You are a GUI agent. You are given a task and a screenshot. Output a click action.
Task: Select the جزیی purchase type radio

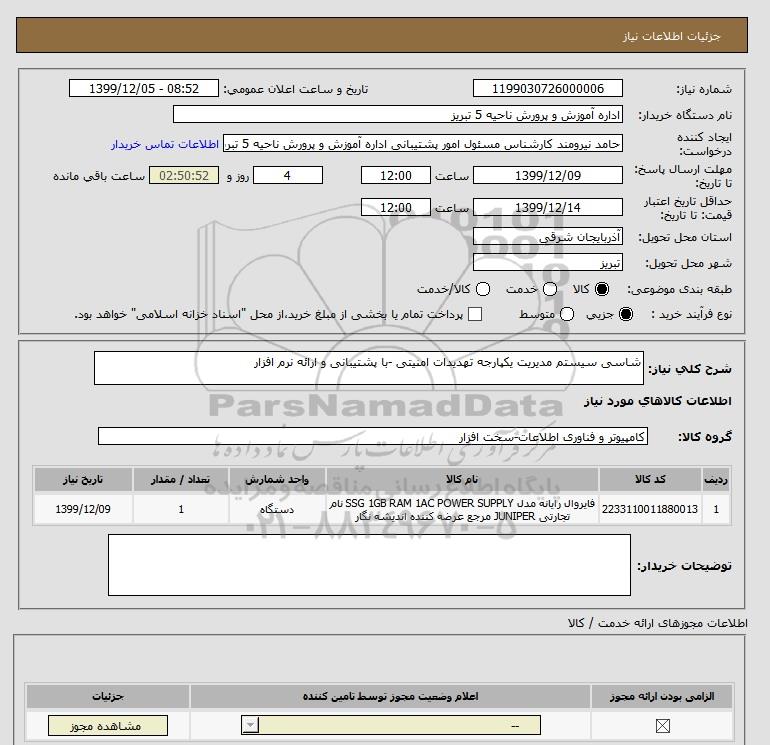[626, 314]
